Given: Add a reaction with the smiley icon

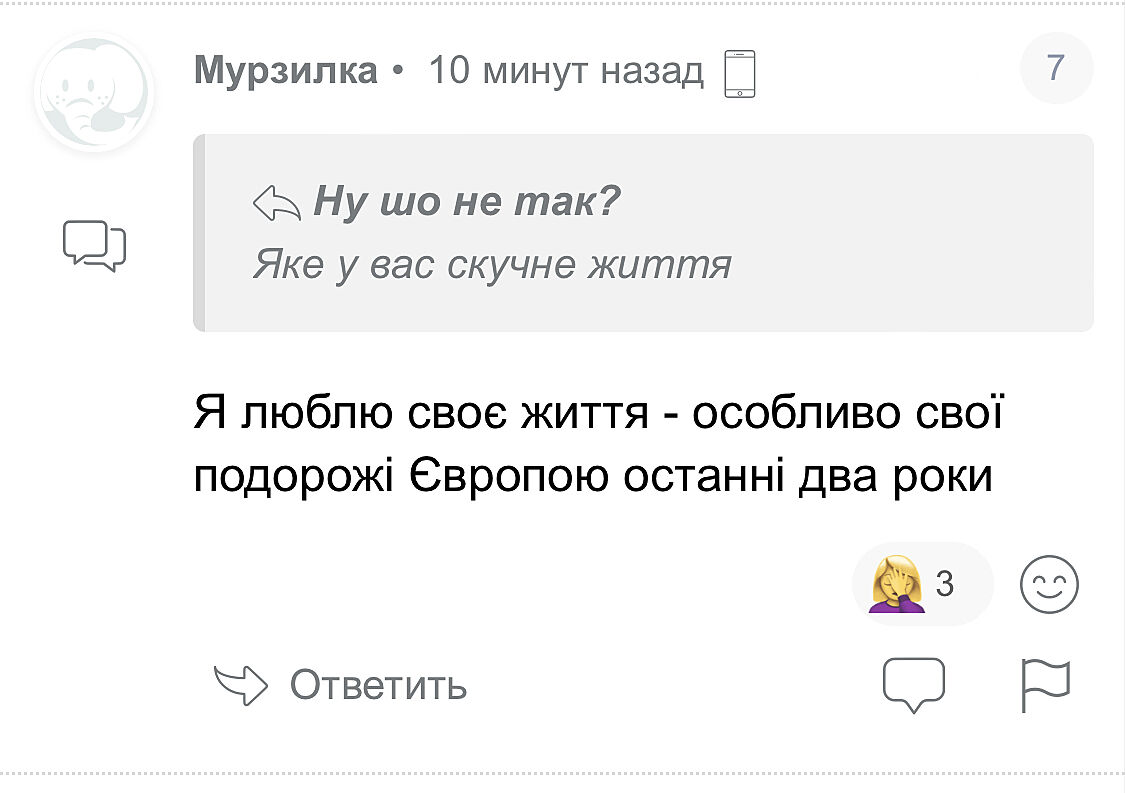Looking at the screenshot, I should (x=1049, y=584).
